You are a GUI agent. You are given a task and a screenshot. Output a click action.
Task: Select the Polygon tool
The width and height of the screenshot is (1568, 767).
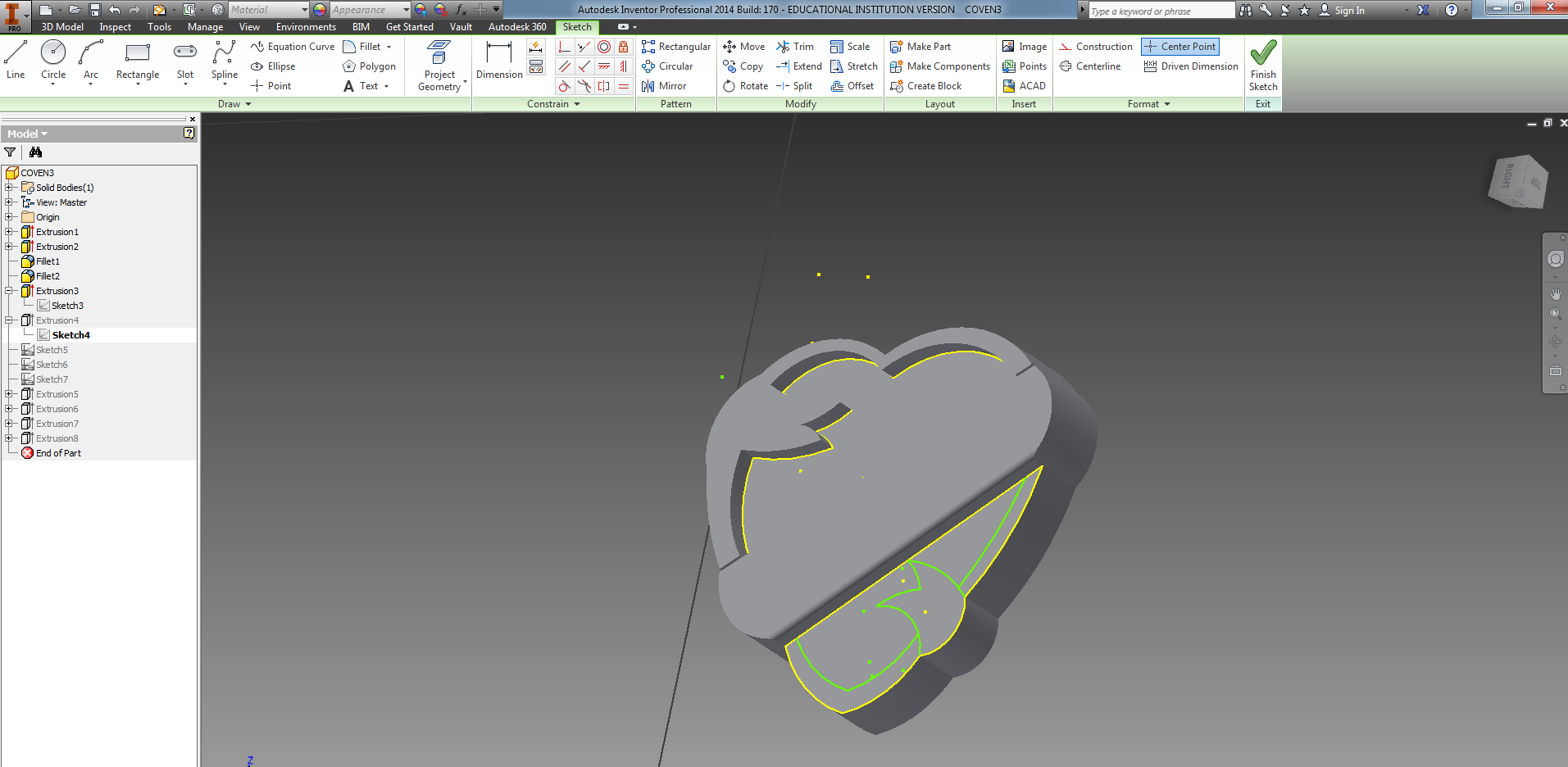[x=369, y=66]
